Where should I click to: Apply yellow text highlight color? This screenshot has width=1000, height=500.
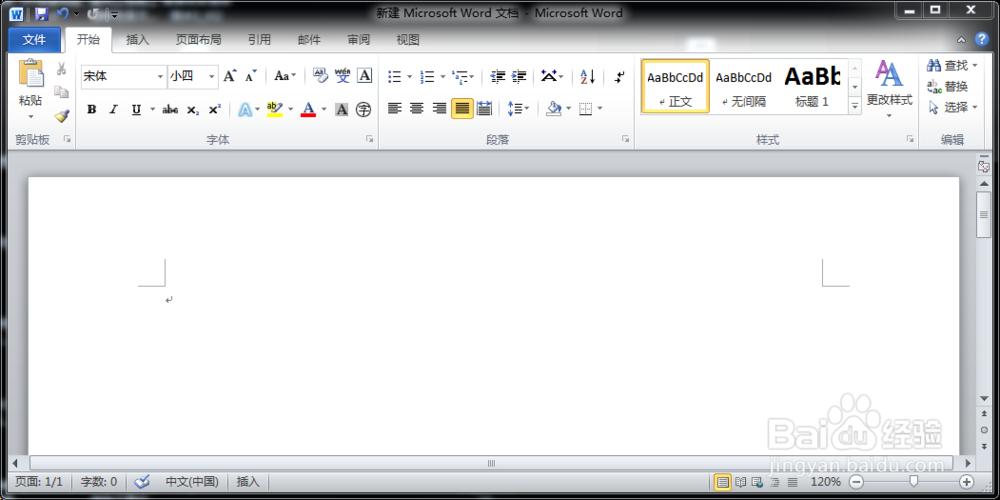point(274,110)
